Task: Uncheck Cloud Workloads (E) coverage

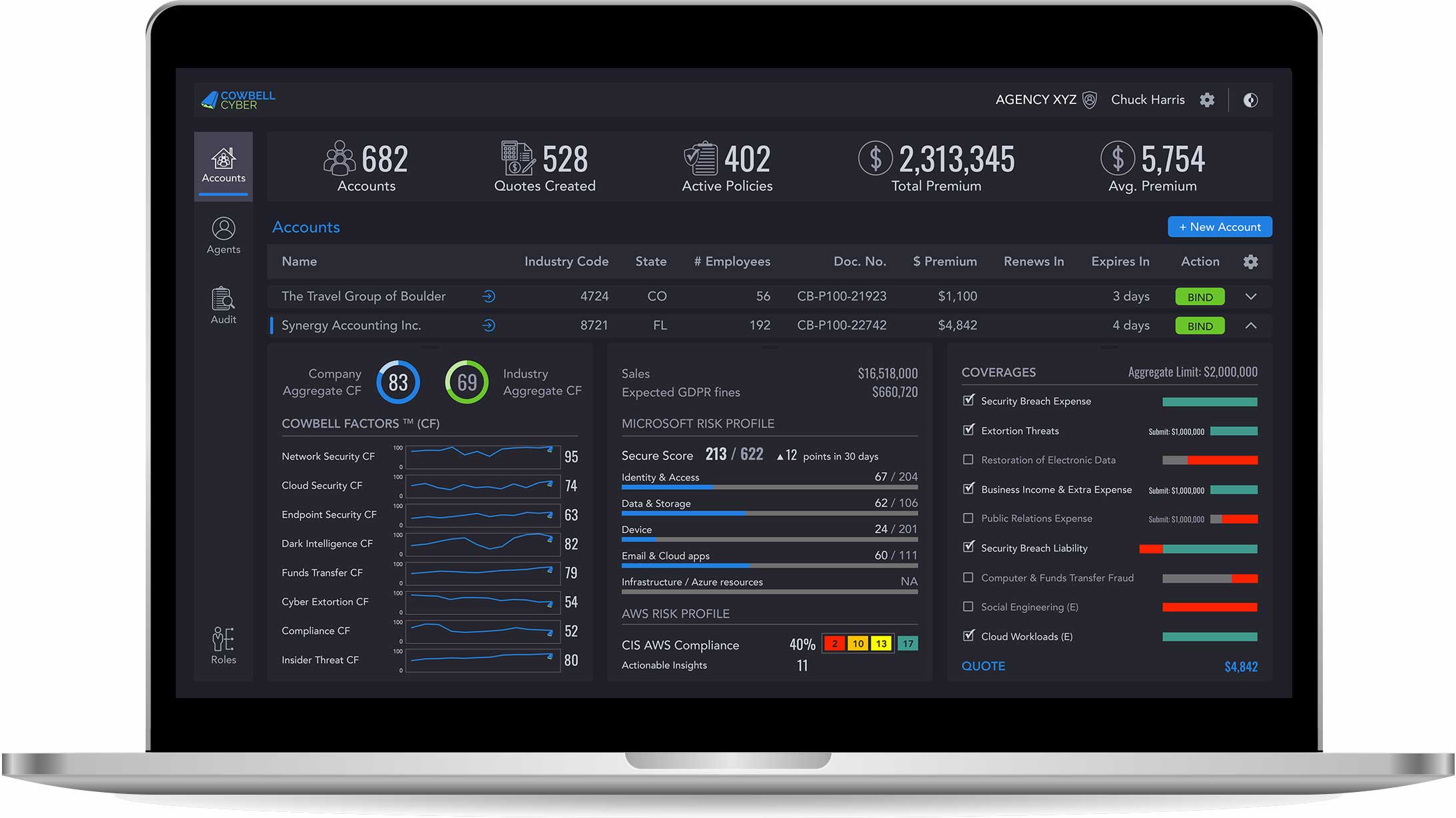Action: click(969, 635)
